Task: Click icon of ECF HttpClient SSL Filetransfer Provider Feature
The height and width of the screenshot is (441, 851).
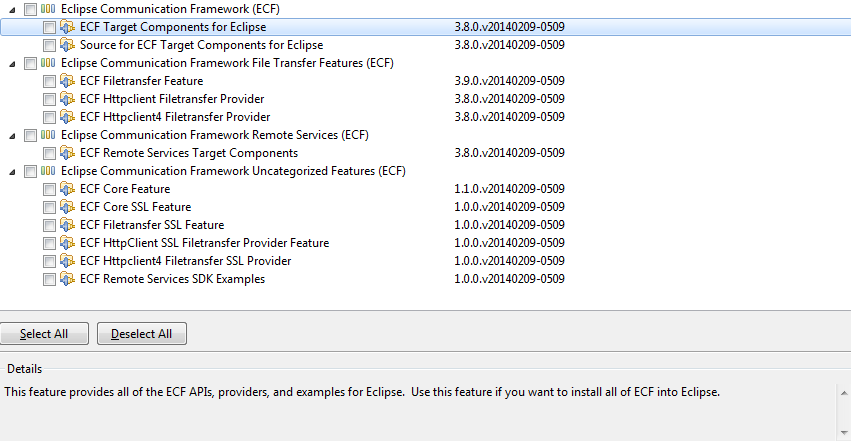Action: point(67,242)
